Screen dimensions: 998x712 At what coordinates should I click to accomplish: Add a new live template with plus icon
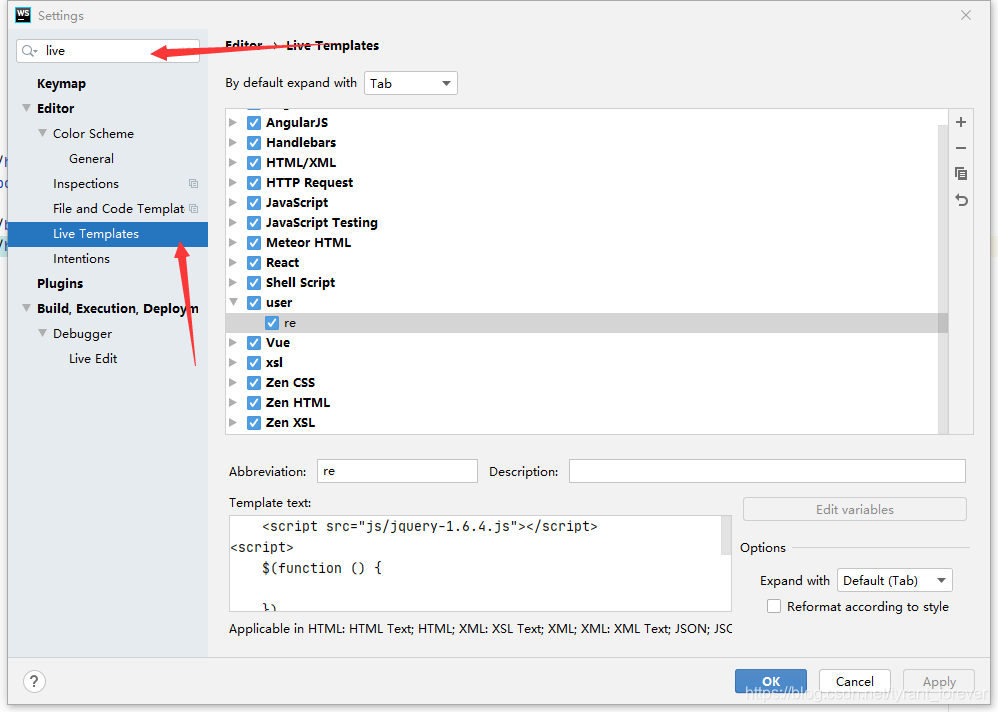961,122
